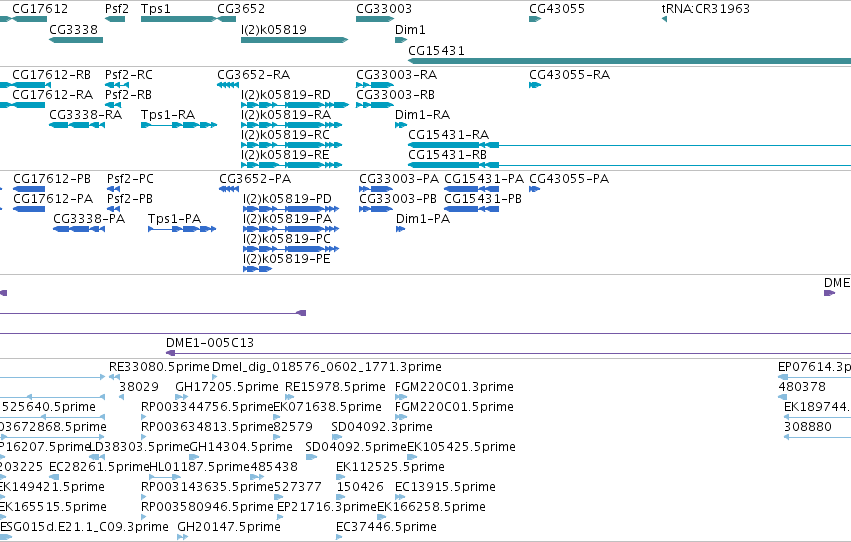
Task: Select the EC37446.5prime EST marker
Action: 339,537
